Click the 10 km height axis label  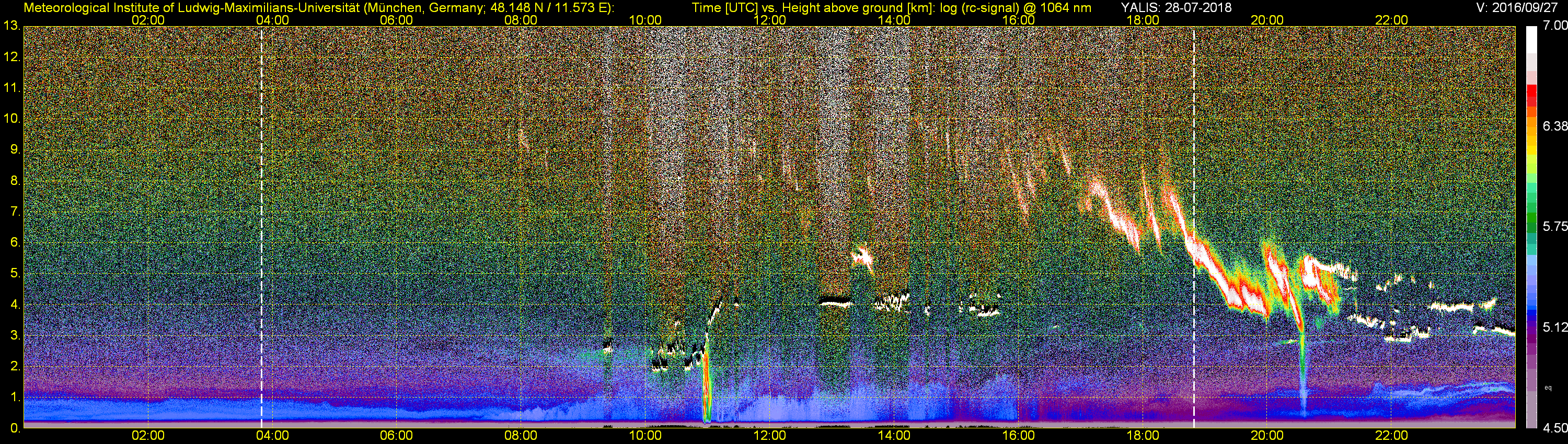11,119
